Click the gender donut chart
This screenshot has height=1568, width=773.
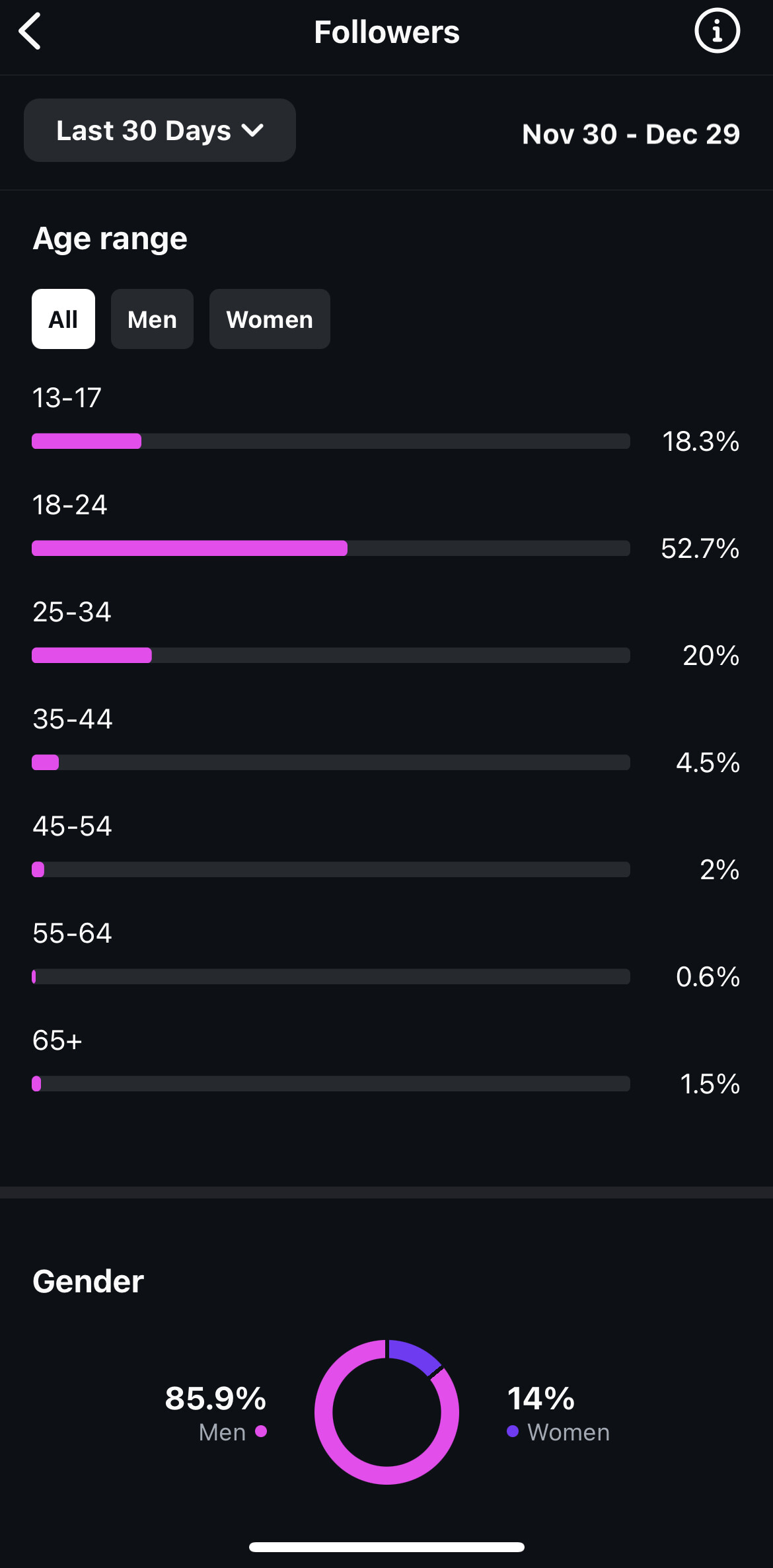386,1412
